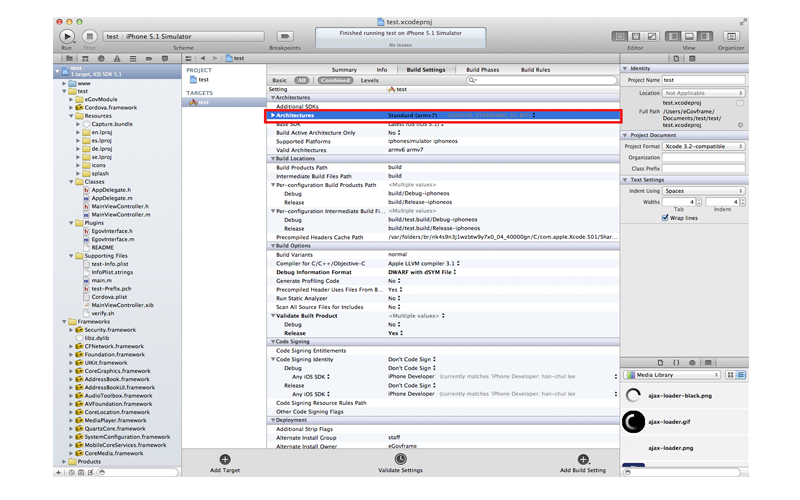Select the All settings filter
800x500 pixels.
click(x=302, y=80)
